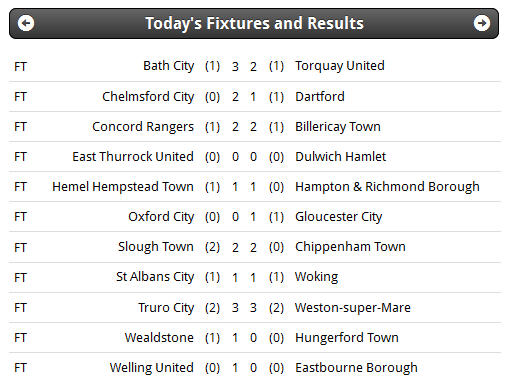Open Weston-super-Mare team page

coord(353,308)
